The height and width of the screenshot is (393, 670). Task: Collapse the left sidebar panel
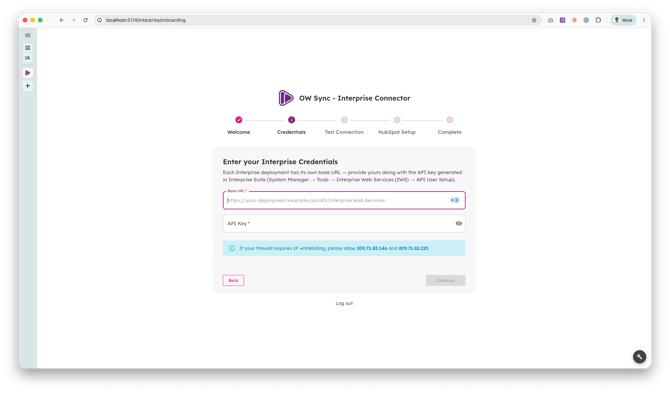(x=27, y=35)
